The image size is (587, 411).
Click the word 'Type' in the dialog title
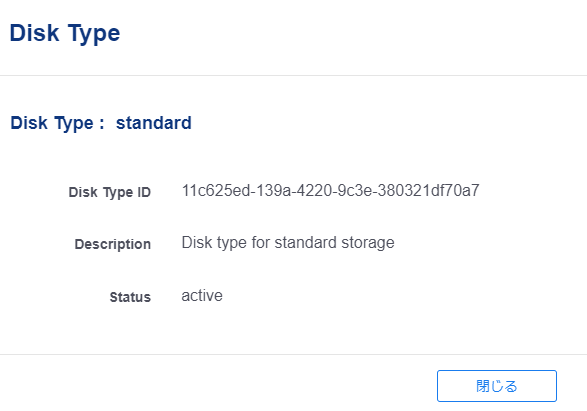click(94, 34)
